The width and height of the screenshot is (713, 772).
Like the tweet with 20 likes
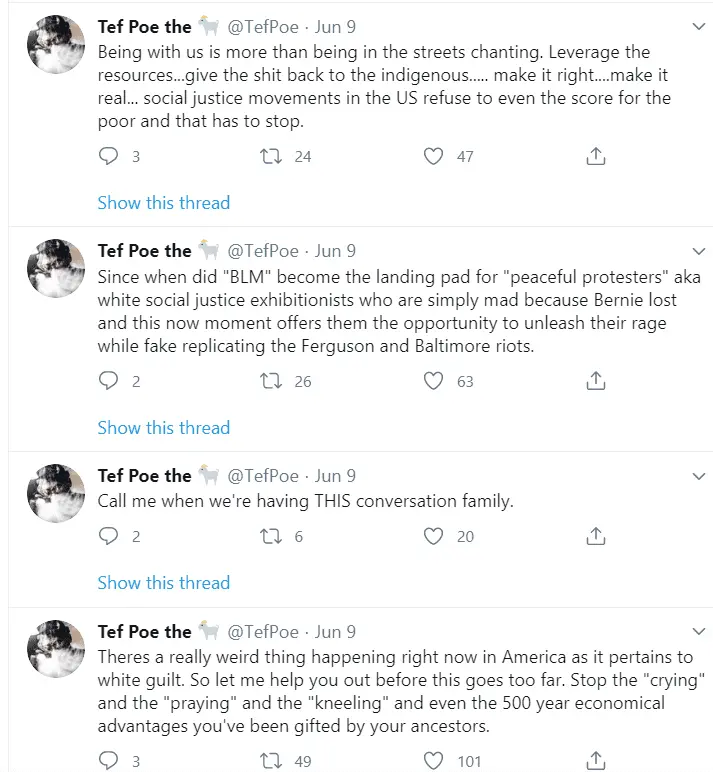pyautogui.click(x=433, y=537)
